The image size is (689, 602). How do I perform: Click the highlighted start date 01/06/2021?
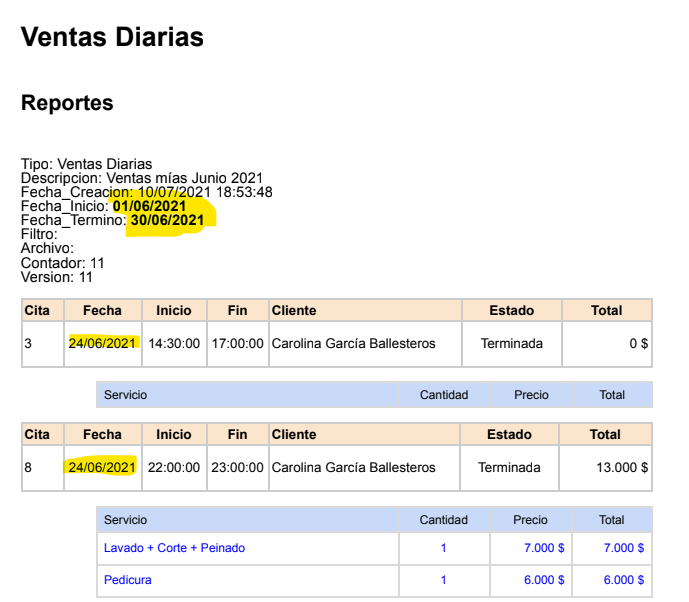point(149,206)
